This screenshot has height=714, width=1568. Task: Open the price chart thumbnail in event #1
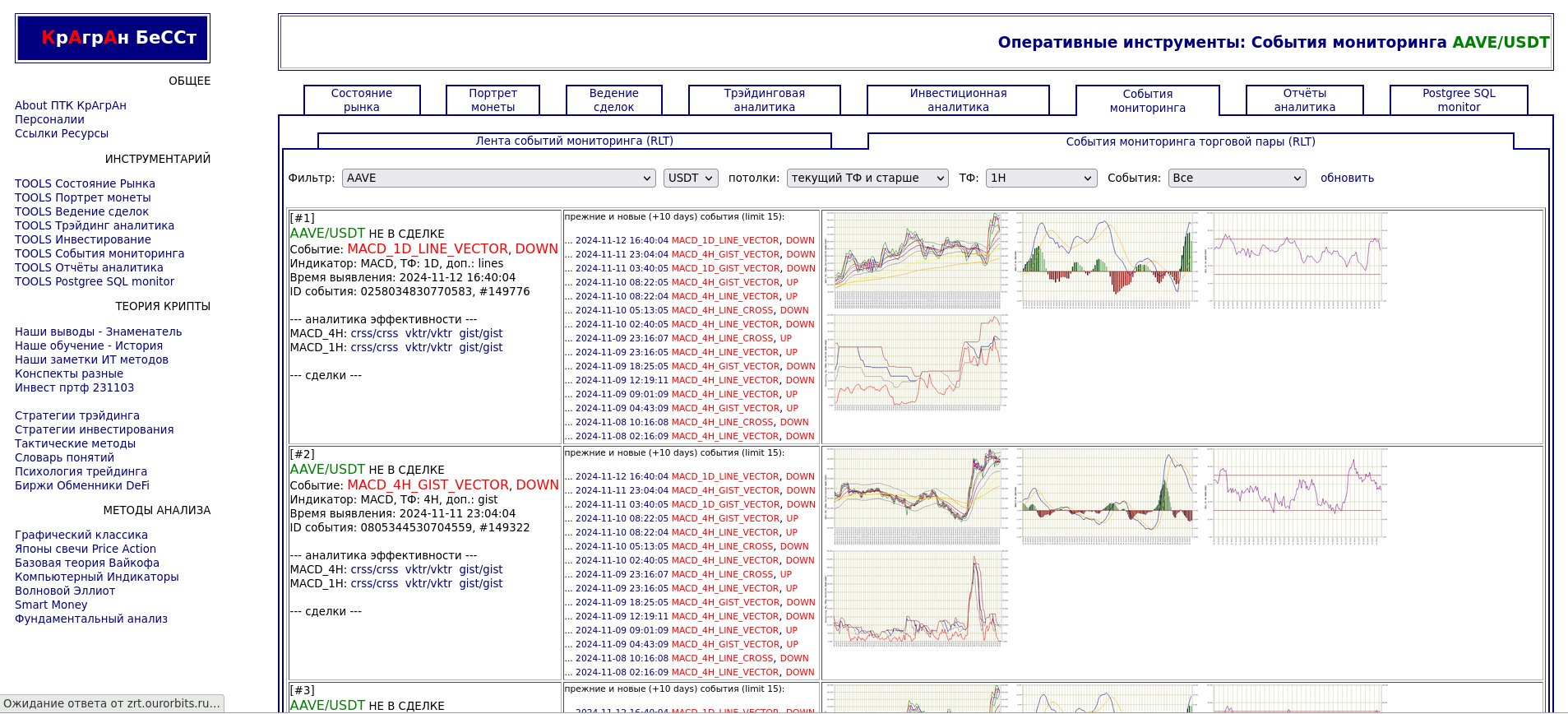tap(916, 259)
